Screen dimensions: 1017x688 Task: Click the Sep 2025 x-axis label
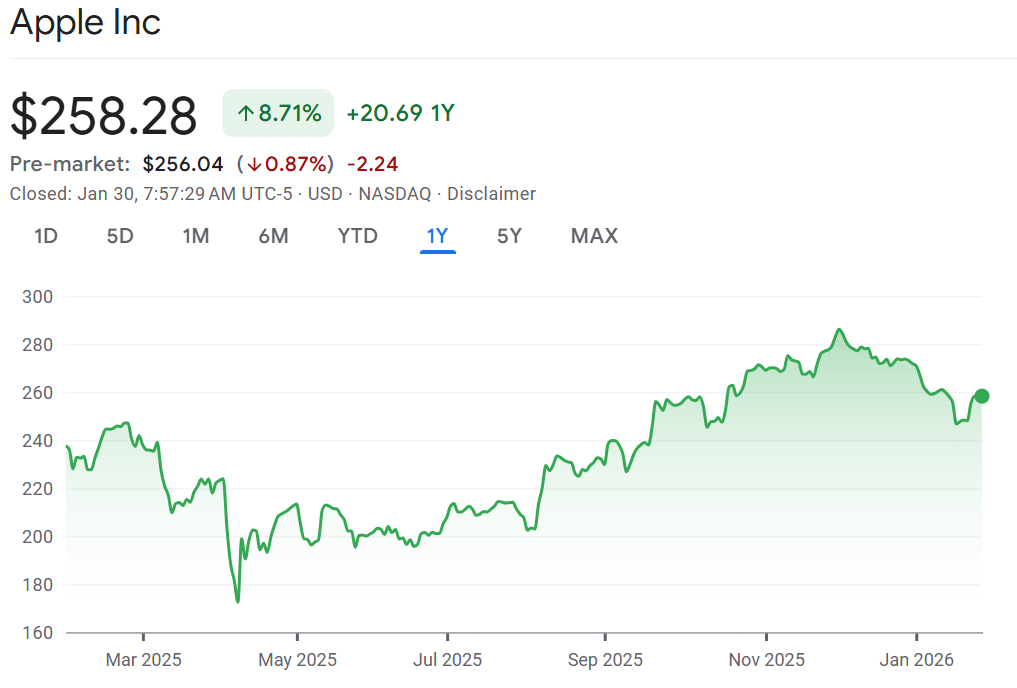pos(604,660)
